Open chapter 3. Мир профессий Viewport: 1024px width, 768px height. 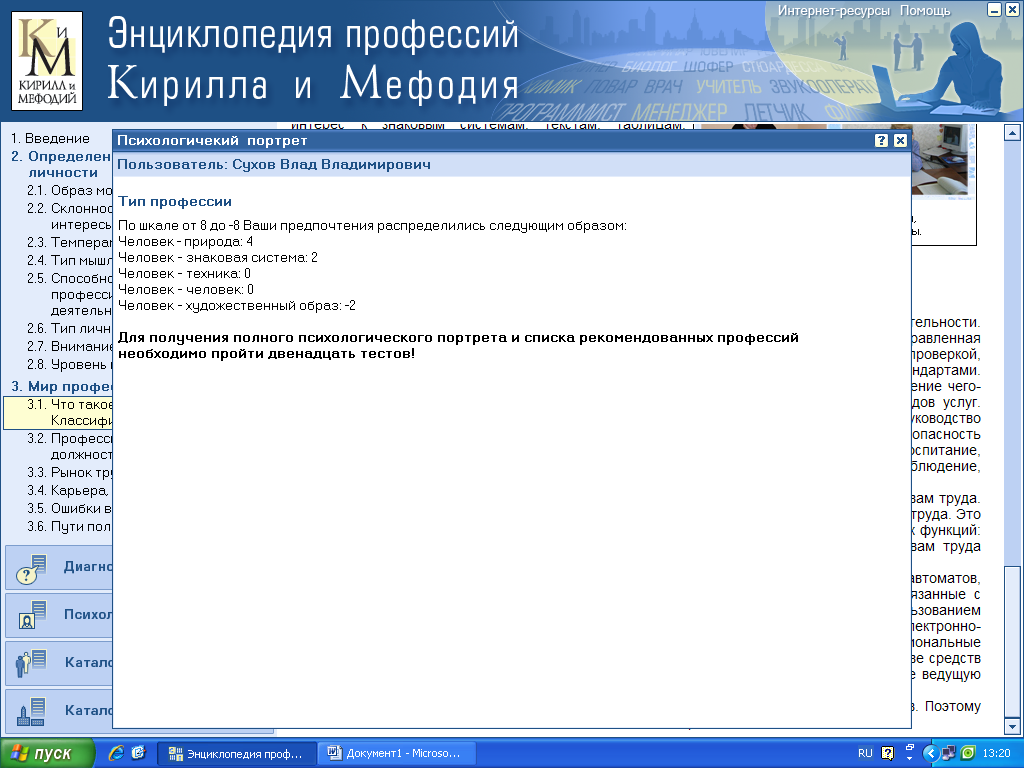point(61,386)
